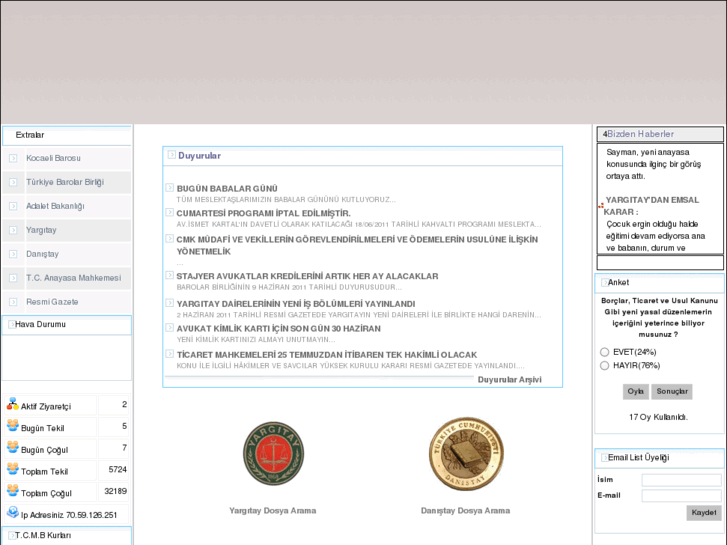
Task: Click arrow icon beside Kocaeli Barosu
Action: [13, 158]
